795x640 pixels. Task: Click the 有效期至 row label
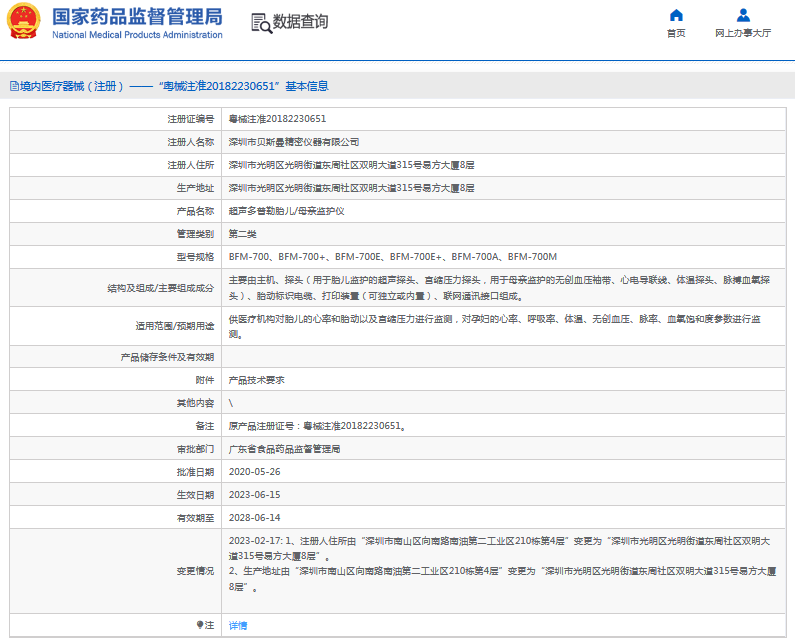pos(195,518)
